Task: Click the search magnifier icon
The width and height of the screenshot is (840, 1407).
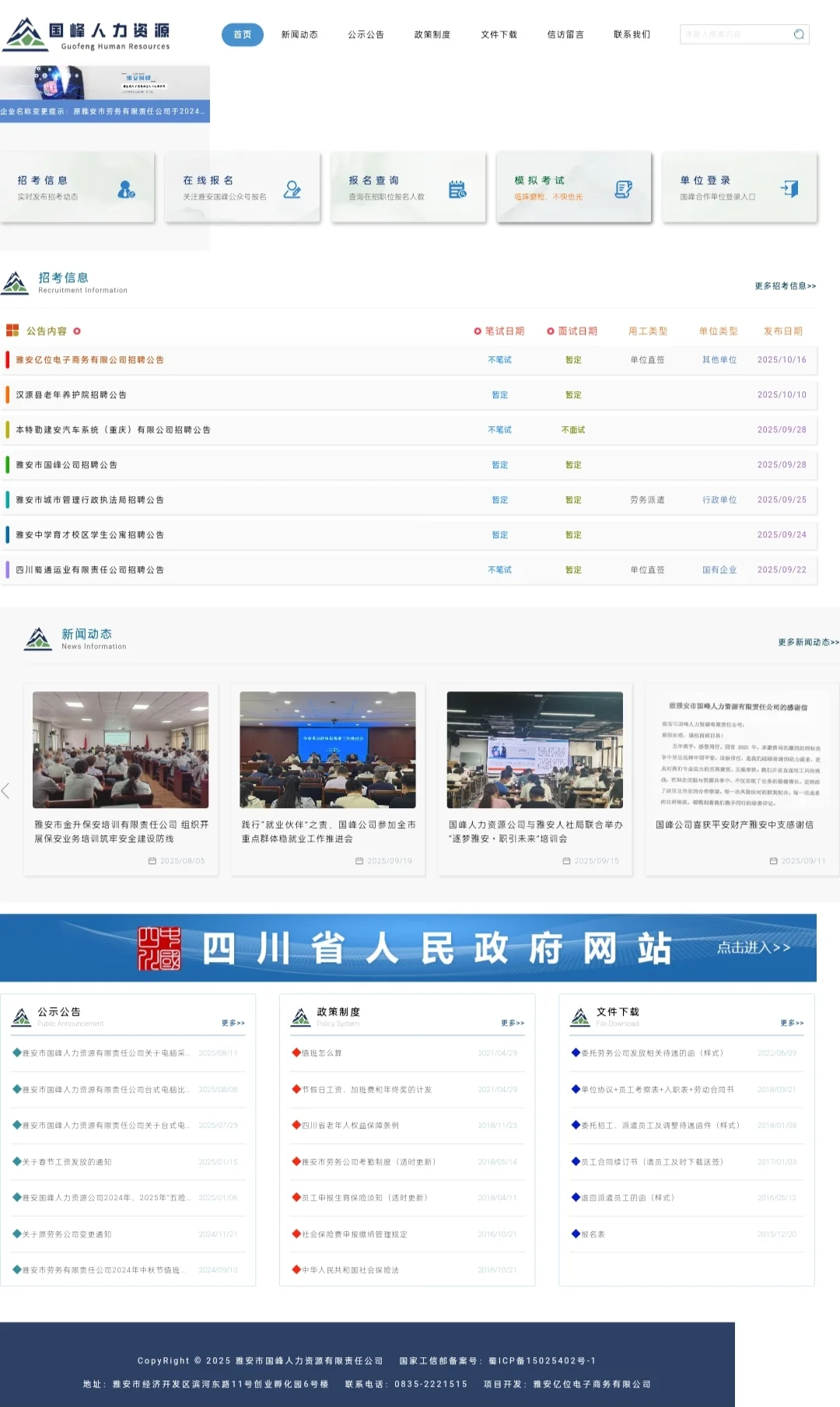Action: coord(799,34)
